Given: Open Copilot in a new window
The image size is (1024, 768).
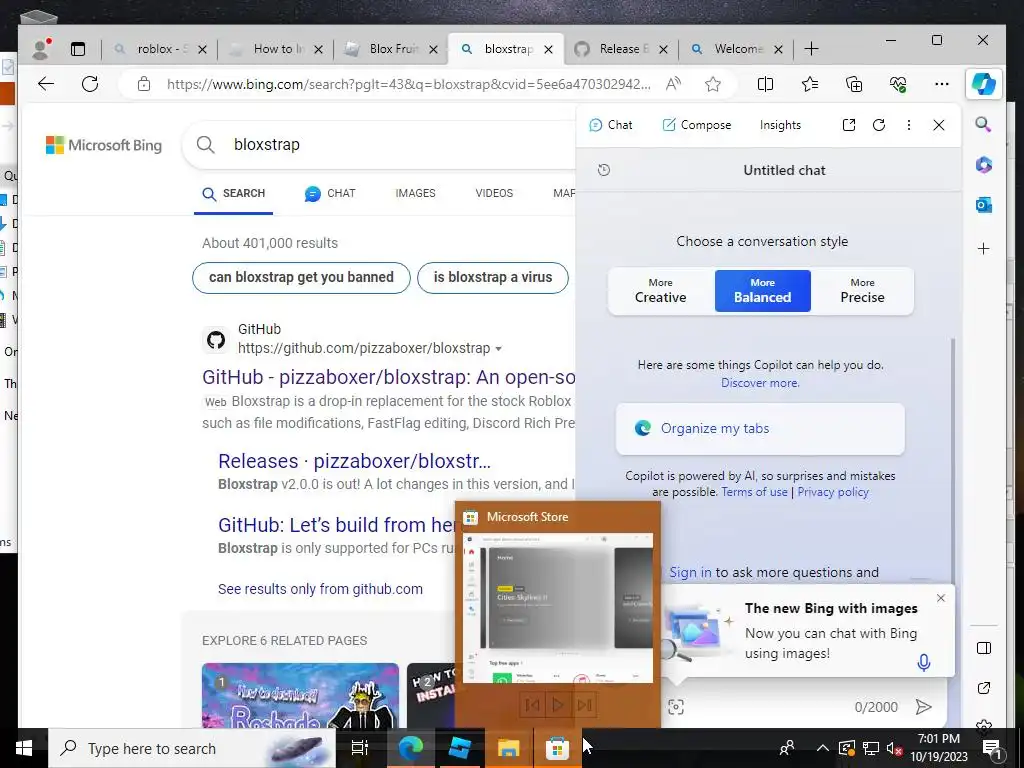Looking at the screenshot, I should 849,125.
